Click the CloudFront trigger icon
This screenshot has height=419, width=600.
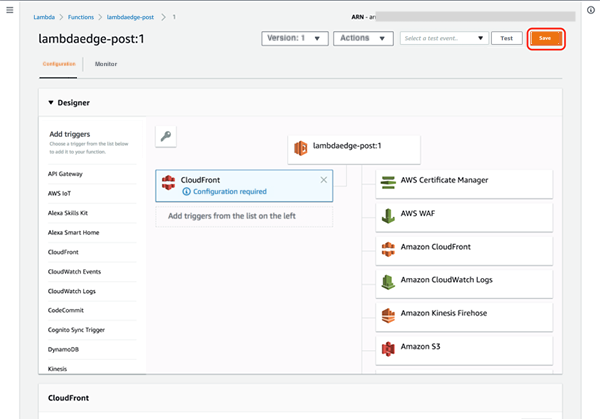[x=168, y=183]
